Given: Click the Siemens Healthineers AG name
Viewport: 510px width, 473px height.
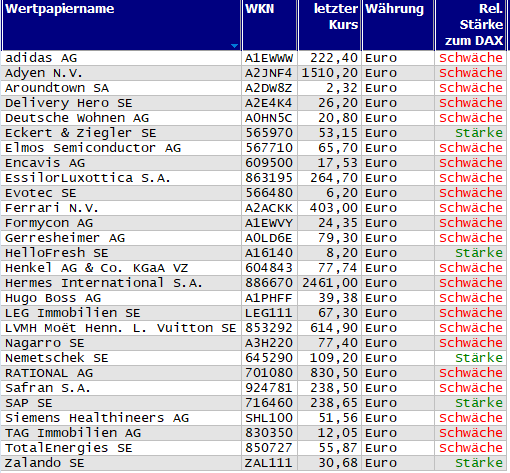Looking at the screenshot, I should click(97, 418).
